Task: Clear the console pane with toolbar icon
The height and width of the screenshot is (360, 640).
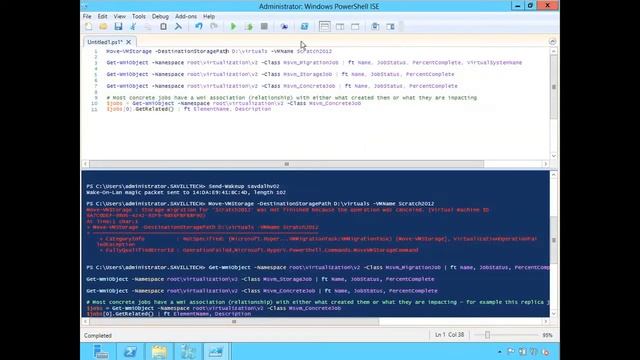Action: tap(178, 27)
